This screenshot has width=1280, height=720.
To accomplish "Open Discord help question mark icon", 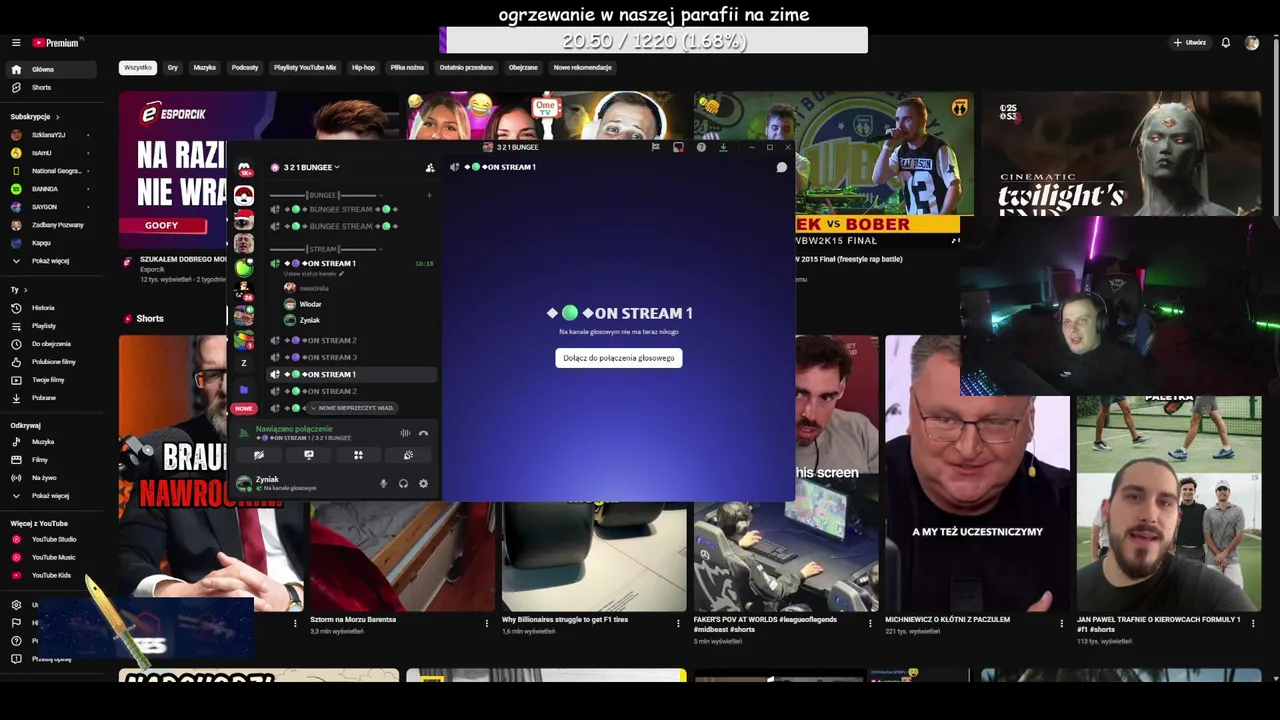I will [701, 147].
